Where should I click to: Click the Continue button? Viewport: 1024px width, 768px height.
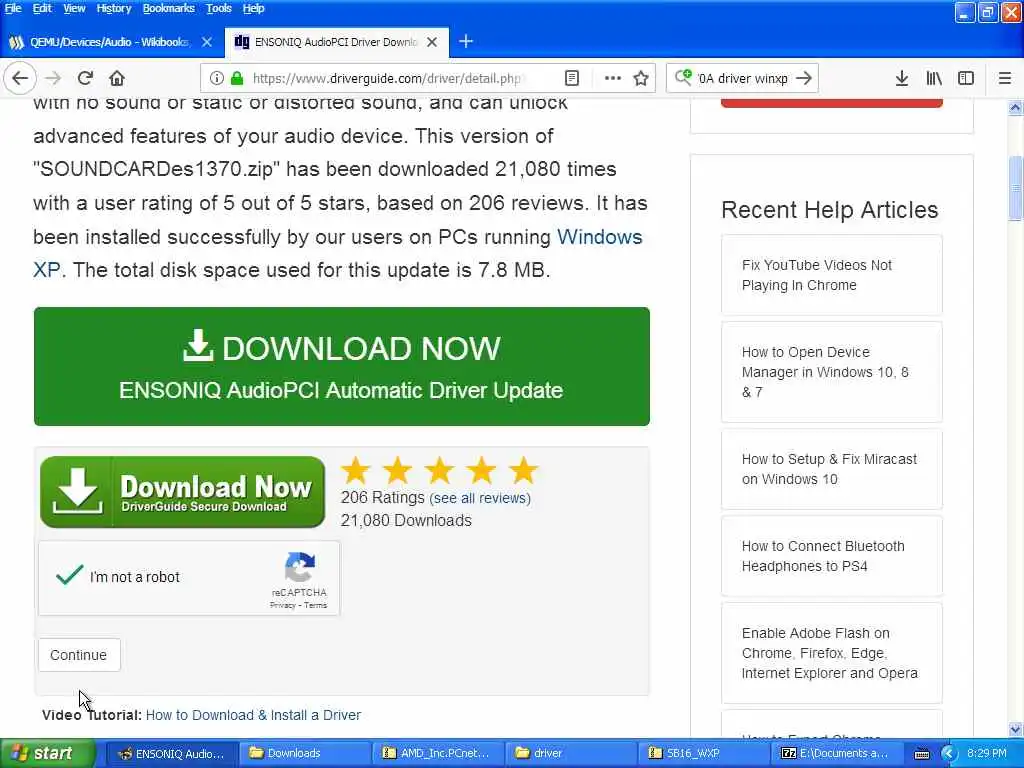click(79, 655)
